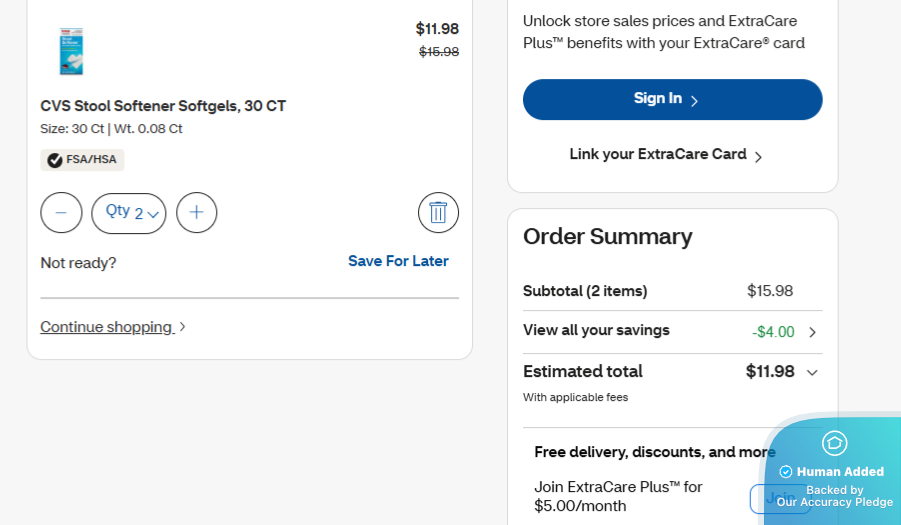The image size is (901, 525).
Task: Click the chevron next to Continue shopping
Action: (182, 327)
